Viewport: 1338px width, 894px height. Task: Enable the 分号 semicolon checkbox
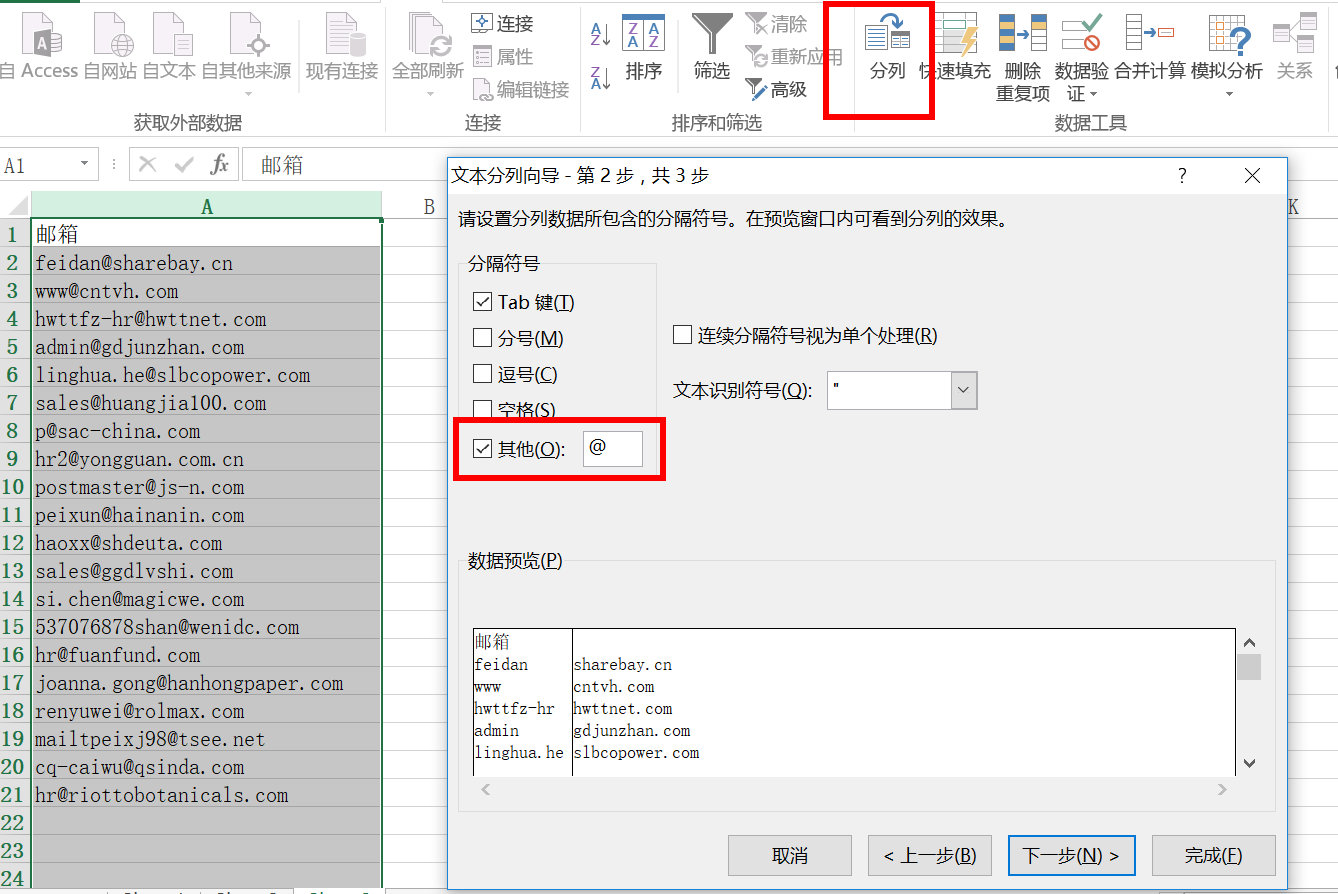(482, 338)
